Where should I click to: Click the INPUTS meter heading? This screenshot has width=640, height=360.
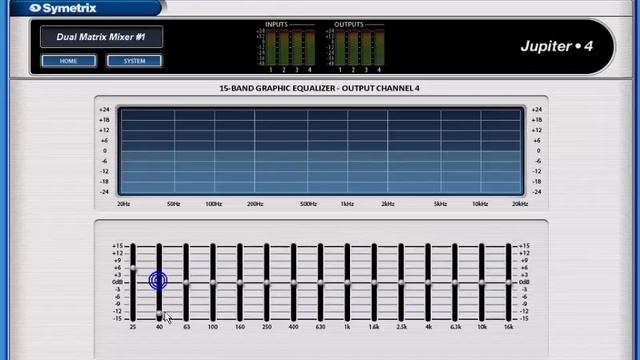(x=276, y=24)
